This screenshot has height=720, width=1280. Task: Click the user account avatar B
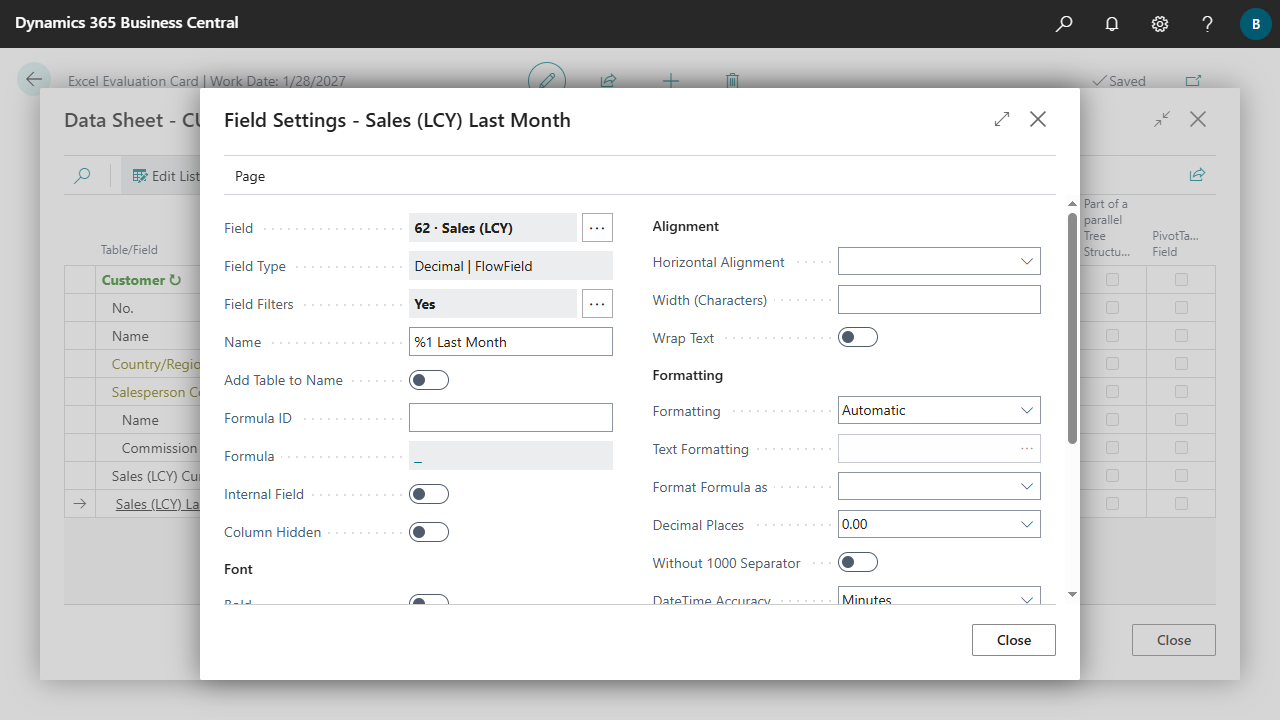tap(1255, 24)
